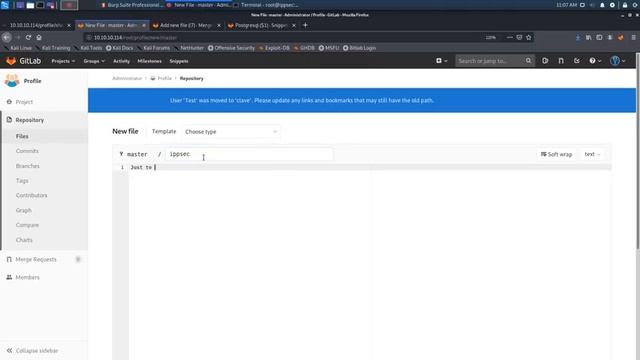Go to the Snippets page
The height and width of the screenshot is (360, 640).
[179, 61]
